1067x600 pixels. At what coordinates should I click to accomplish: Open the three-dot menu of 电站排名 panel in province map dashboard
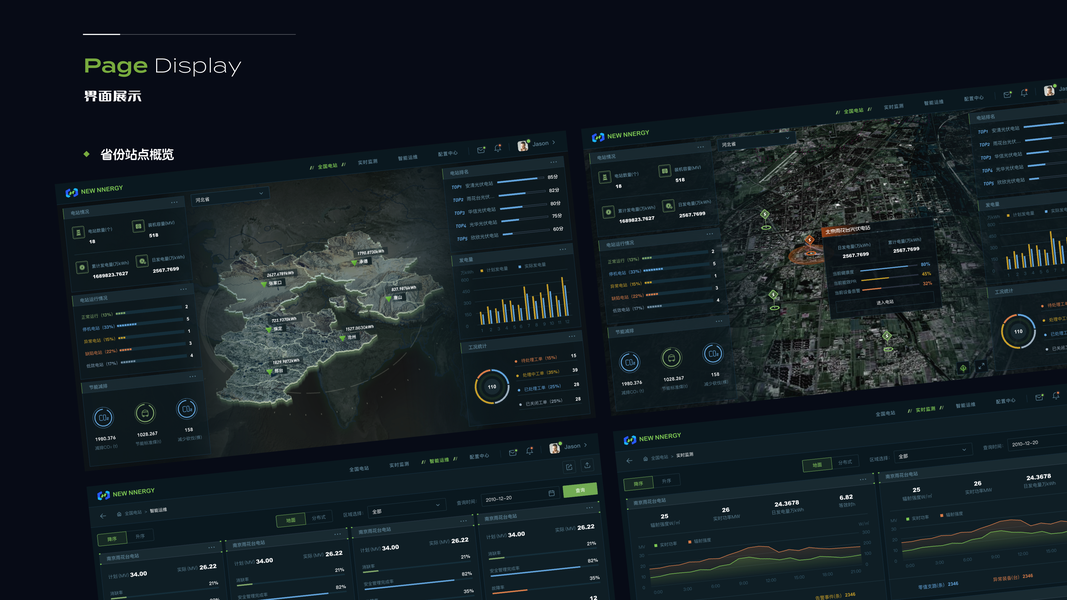[x=553, y=163]
